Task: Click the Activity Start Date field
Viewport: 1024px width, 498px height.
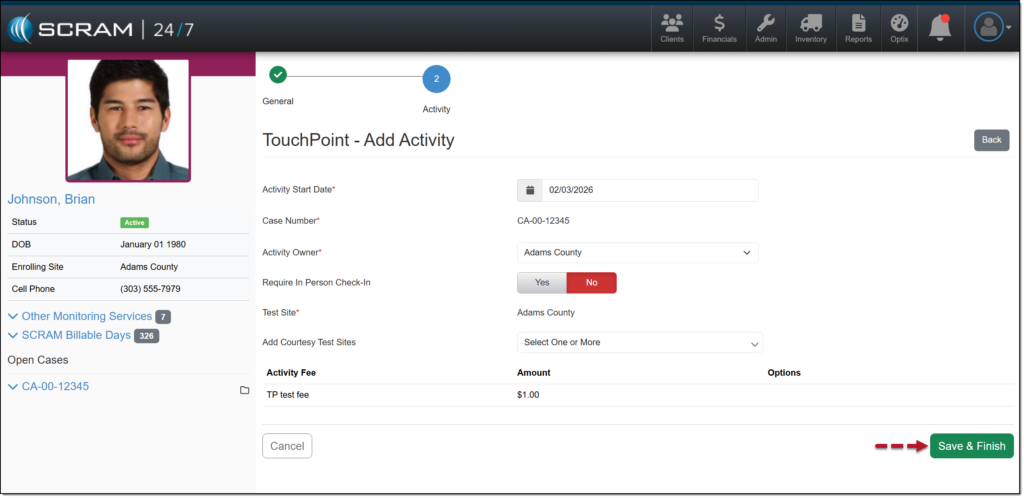Action: click(x=649, y=190)
